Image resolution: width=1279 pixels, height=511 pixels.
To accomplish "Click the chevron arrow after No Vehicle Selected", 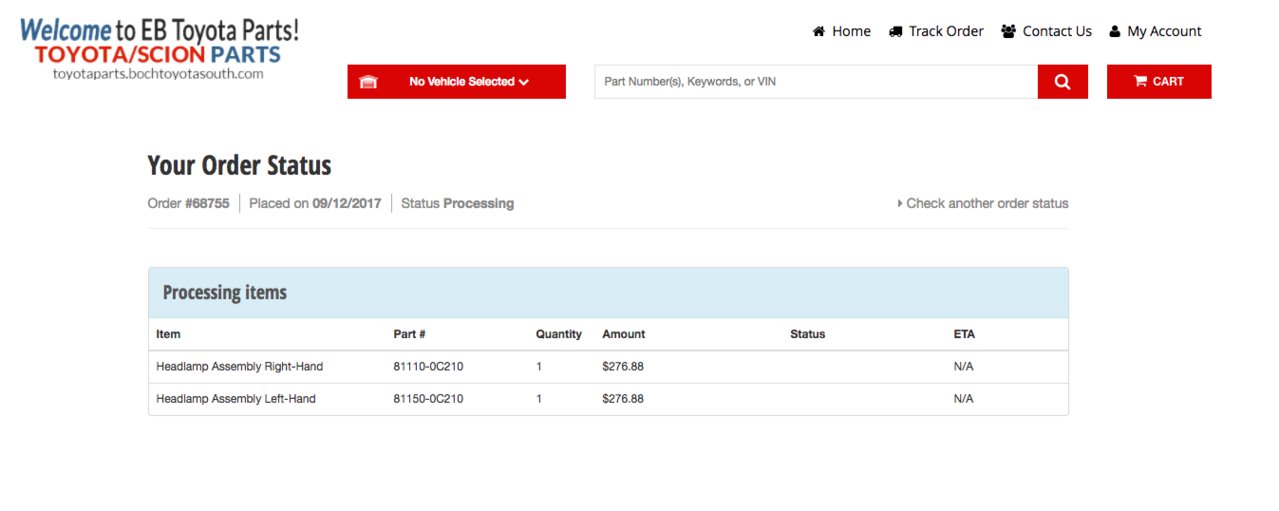I will pyautogui.click(x=524, y=82).
